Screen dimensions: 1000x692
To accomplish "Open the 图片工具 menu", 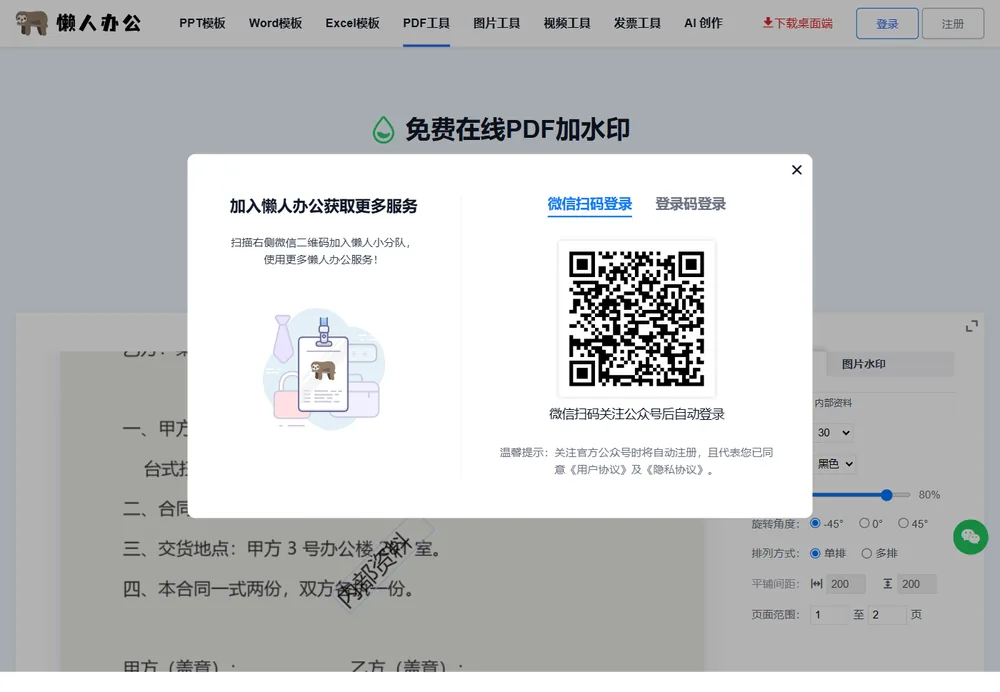I will click(497, 23).
